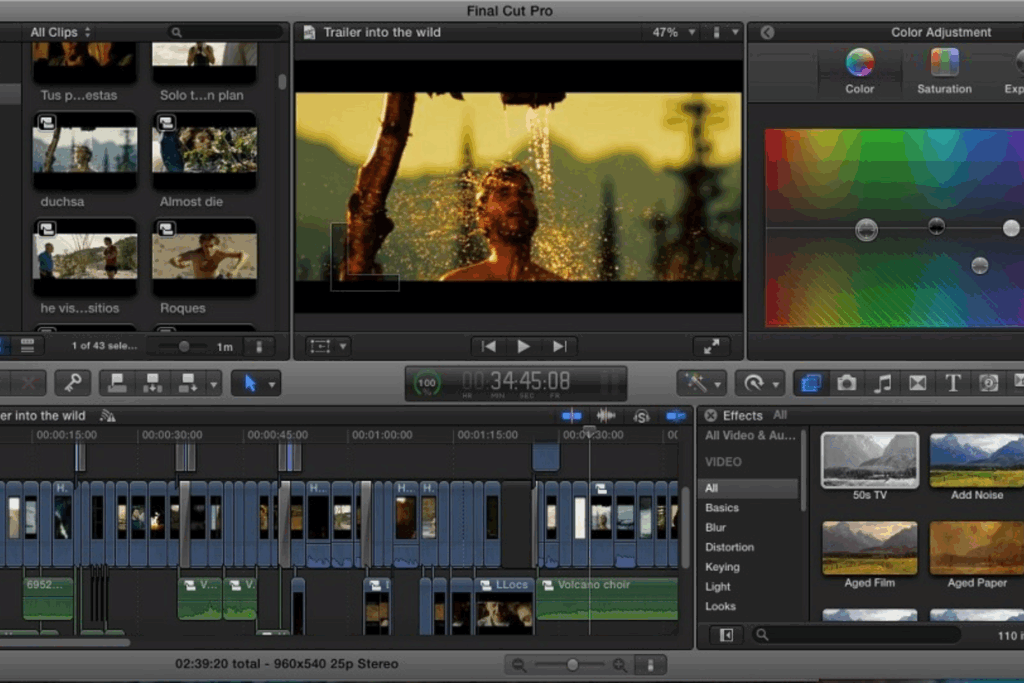Select the Distortion effects category
Viewport: 1024px width, 683px height.
(x=729, y=547)
